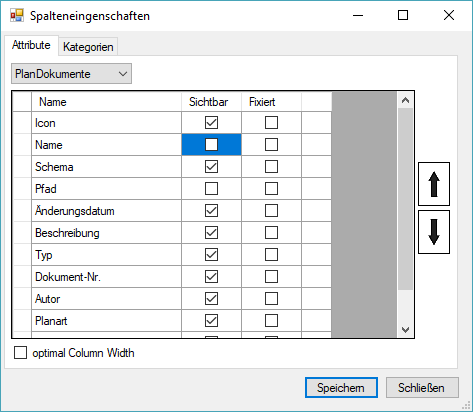Enable Fixiert for Icon row
The height and width of the screenshot is (412, 473).
(x=271, y=123)
